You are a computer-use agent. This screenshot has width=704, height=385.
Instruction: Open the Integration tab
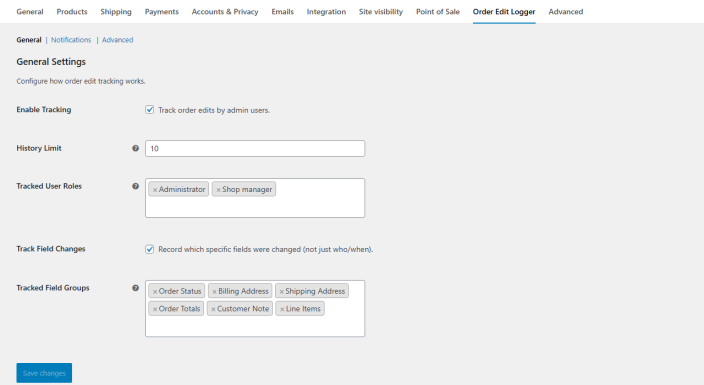[x=326, y=12]
